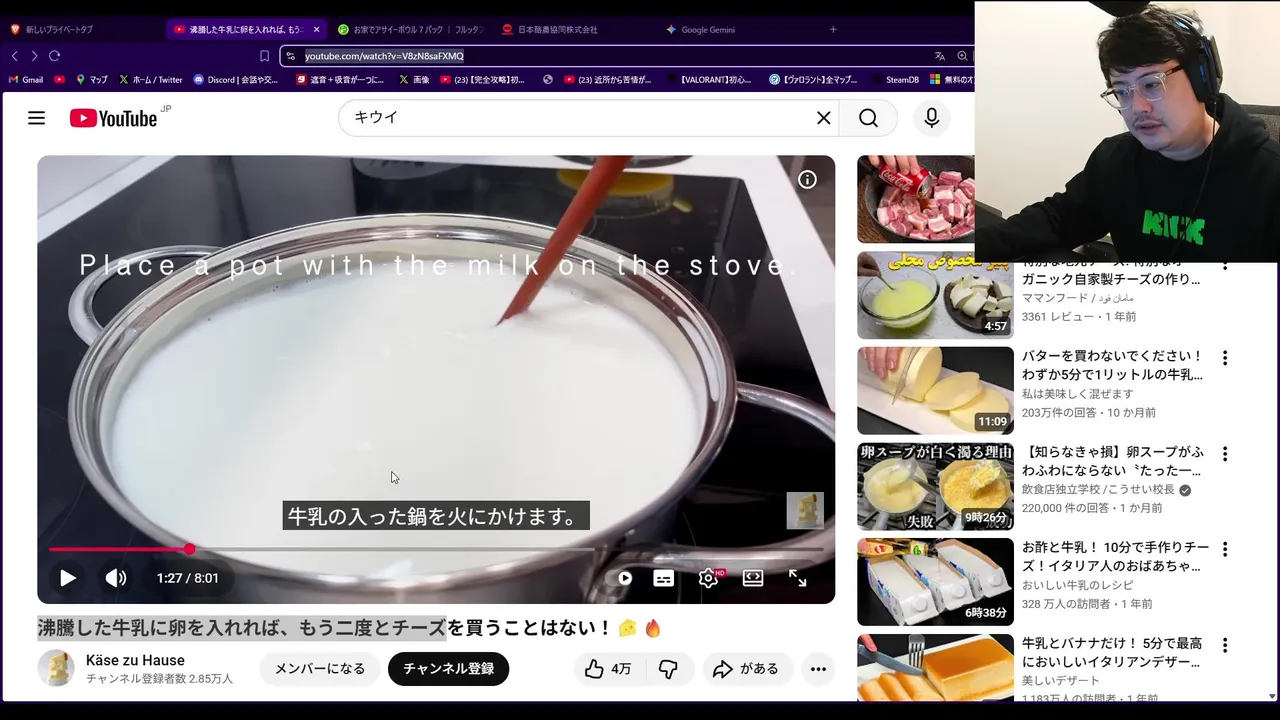This screenshot has height=720, width=1280.
Task: Open the Discord bookmark
Action: point(236,79)
